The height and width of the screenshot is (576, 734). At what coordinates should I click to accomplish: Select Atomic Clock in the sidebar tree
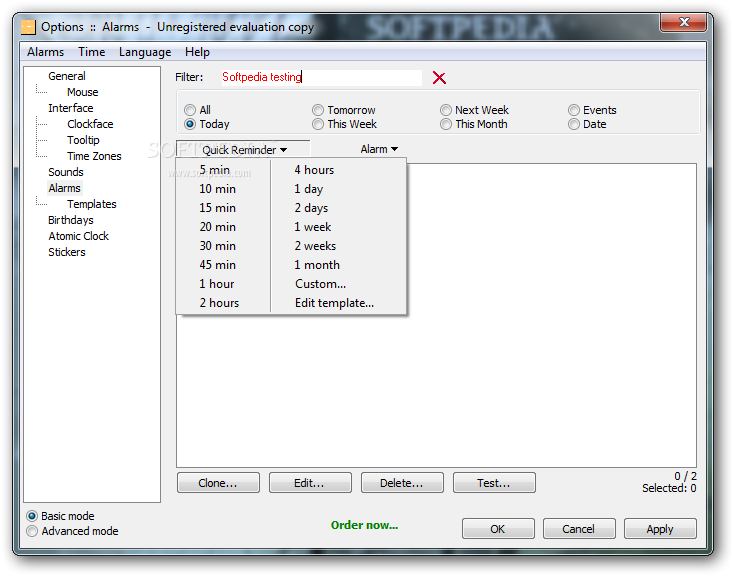click(x=79, y=236)
